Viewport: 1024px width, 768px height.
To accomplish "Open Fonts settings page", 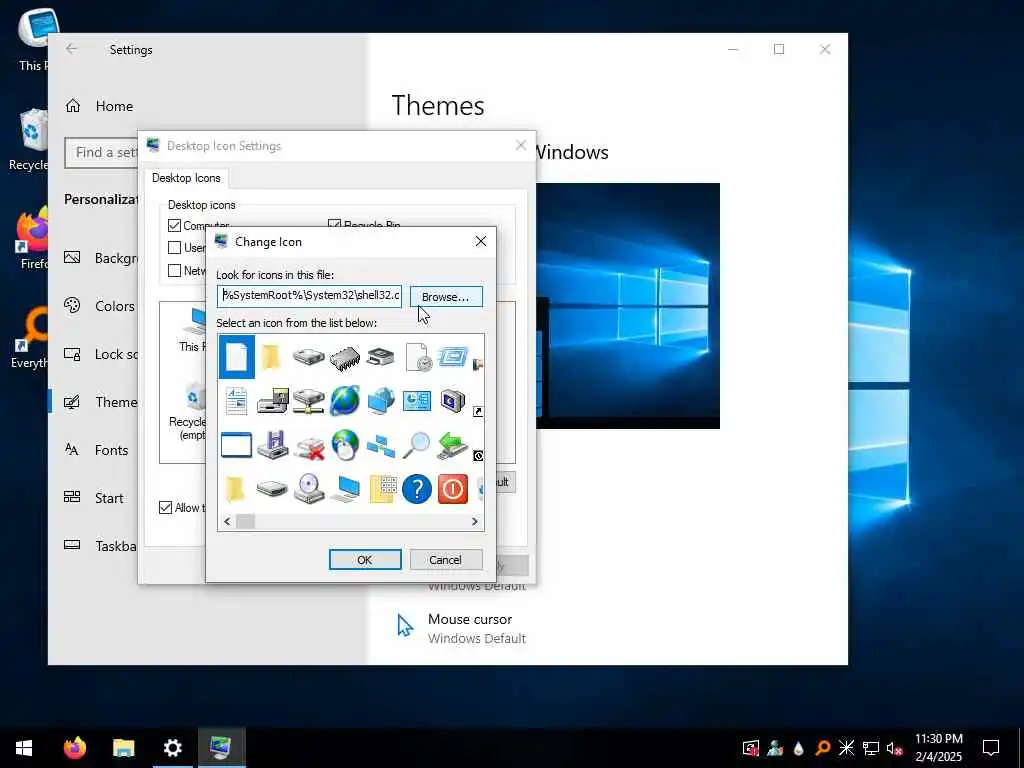I will [97, 450].
